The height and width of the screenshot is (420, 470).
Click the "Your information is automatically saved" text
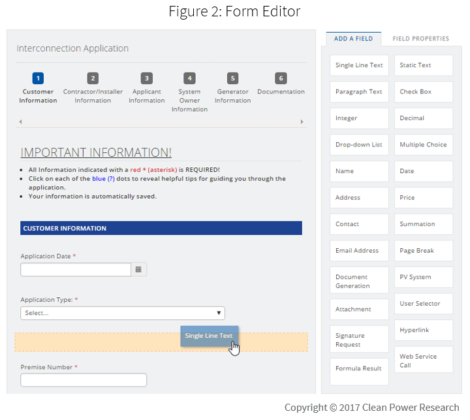[92, 196]
